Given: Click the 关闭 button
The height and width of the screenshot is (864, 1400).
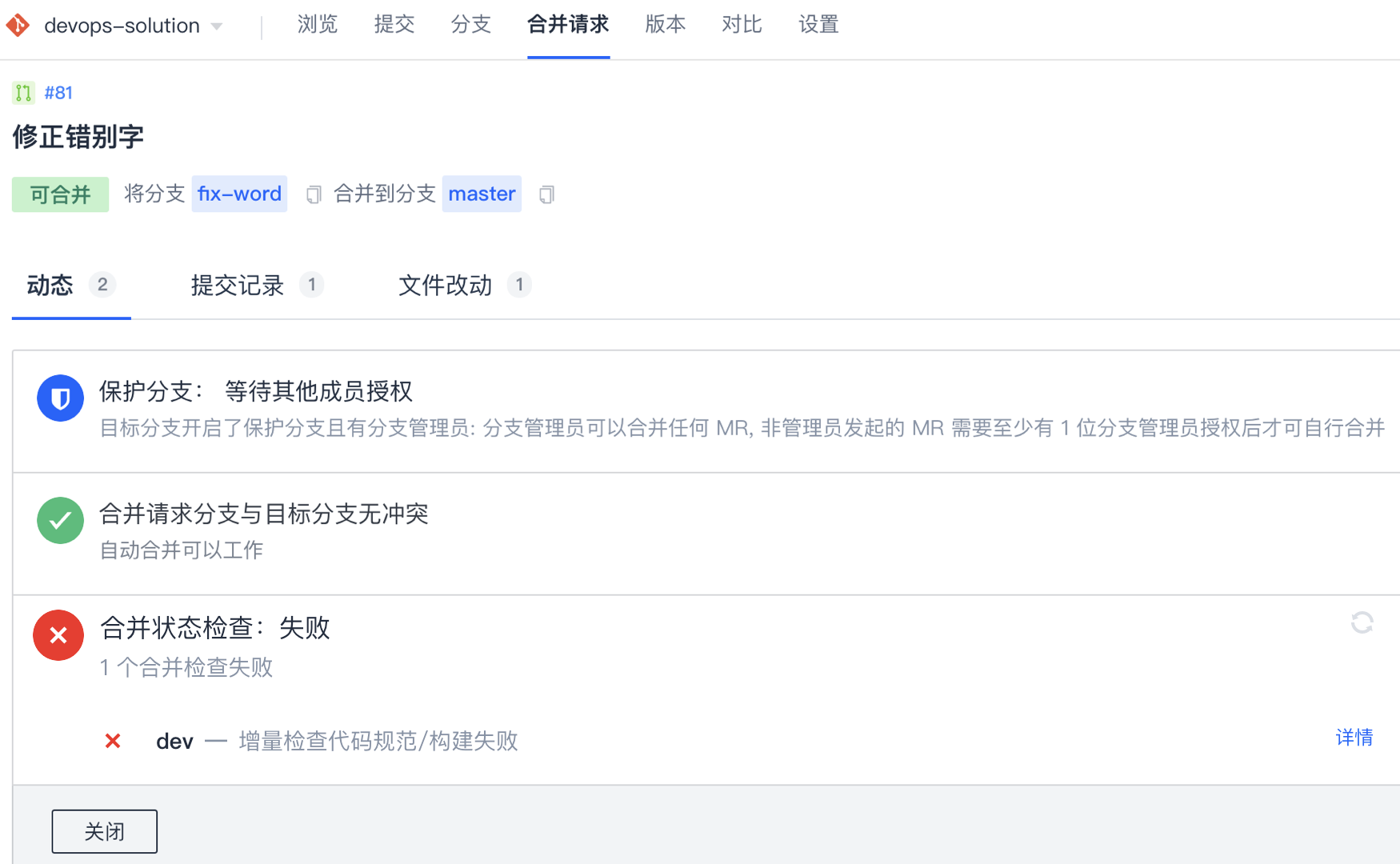Looking at the screenshot, I should [105, 831].
